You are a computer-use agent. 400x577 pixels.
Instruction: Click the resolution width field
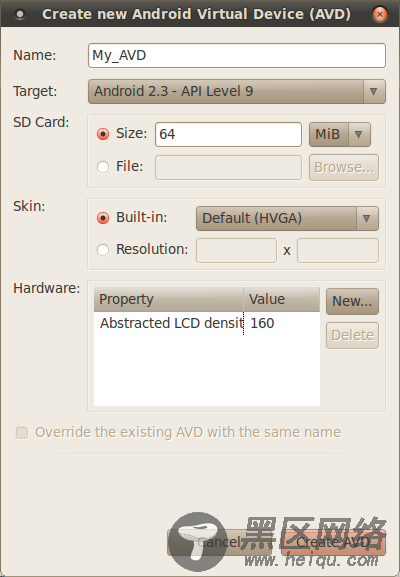coord(236,251)
